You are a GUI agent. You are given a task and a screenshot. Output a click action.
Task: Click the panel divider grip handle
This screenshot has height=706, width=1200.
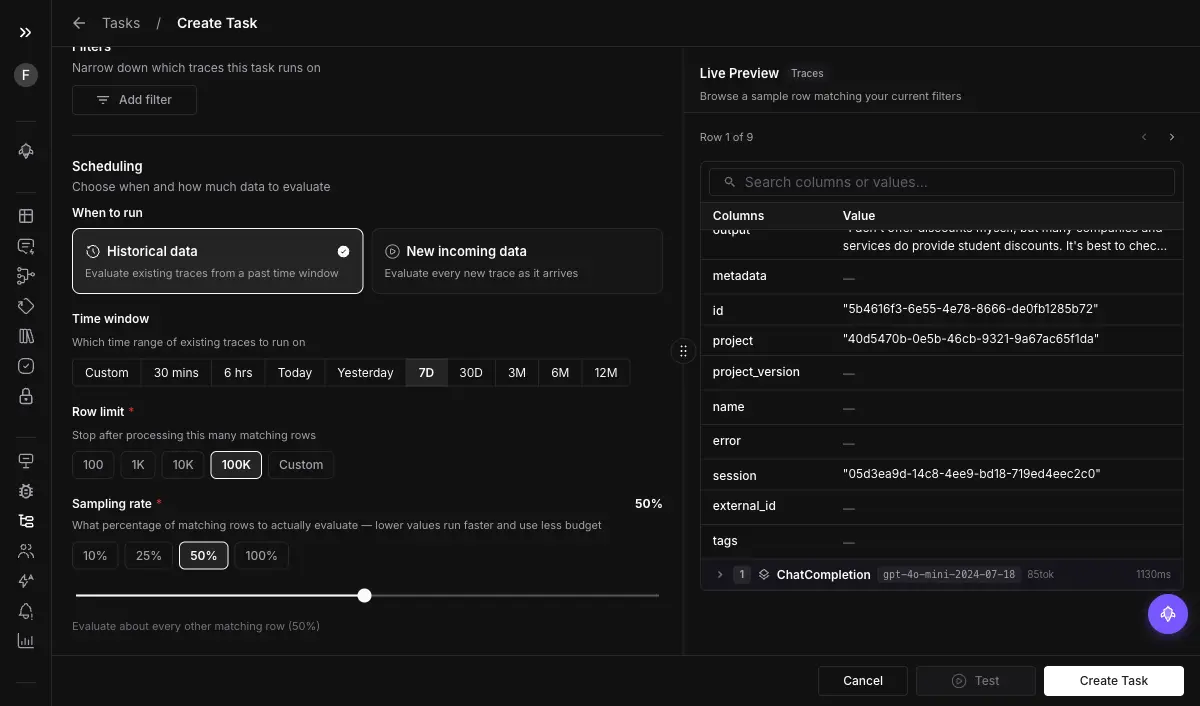coord(683,351)
